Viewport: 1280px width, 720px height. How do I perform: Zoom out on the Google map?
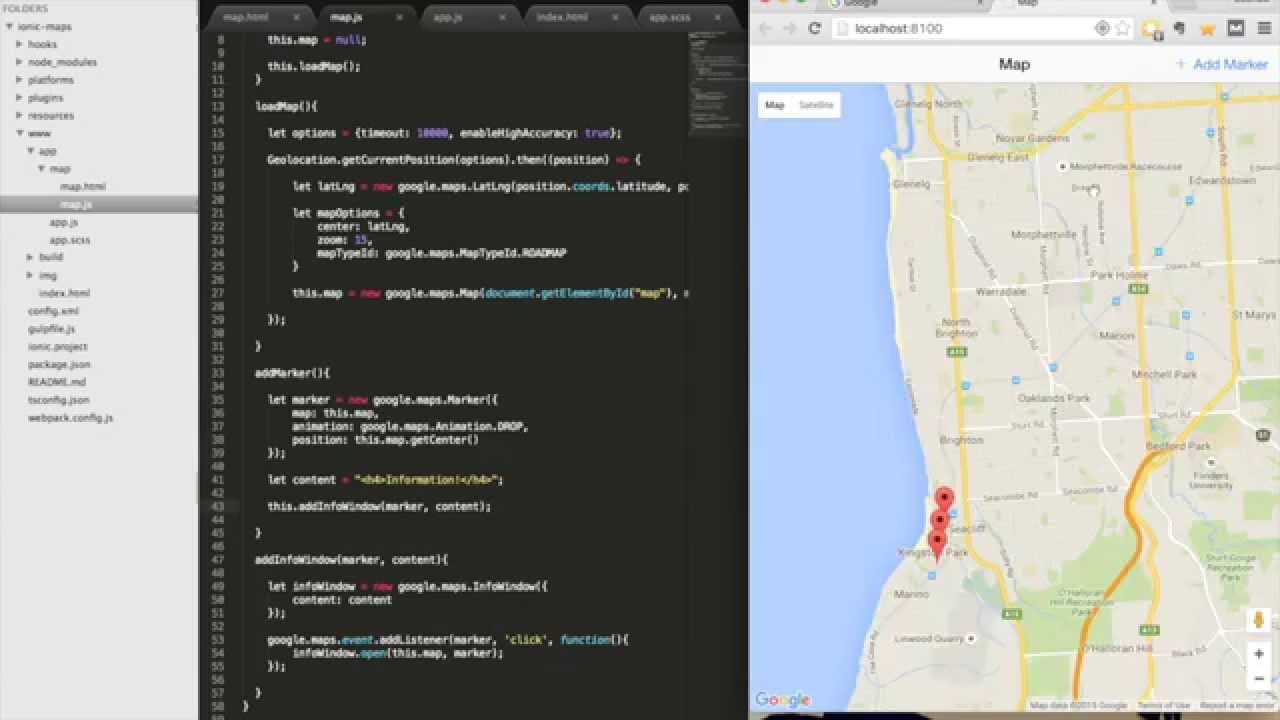1259,678
